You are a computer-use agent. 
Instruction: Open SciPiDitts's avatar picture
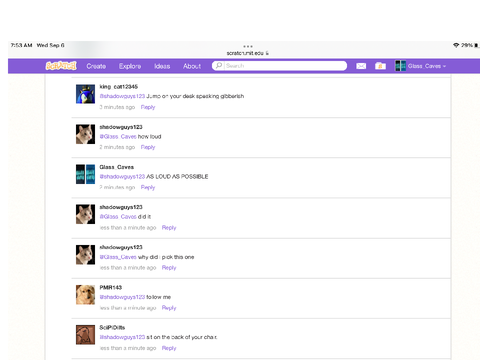(x=85, y=335)
